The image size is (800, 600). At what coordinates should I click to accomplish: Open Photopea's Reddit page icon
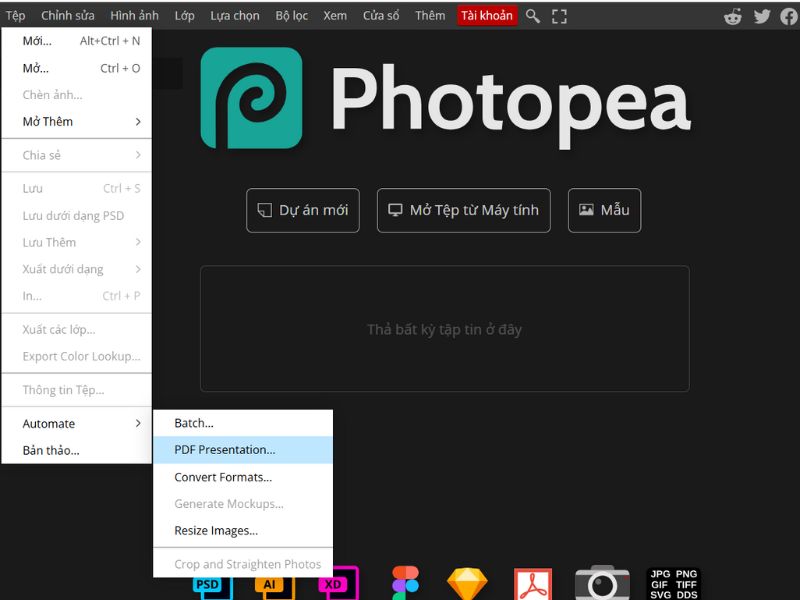pyautogui.click(x=733, y=16)
